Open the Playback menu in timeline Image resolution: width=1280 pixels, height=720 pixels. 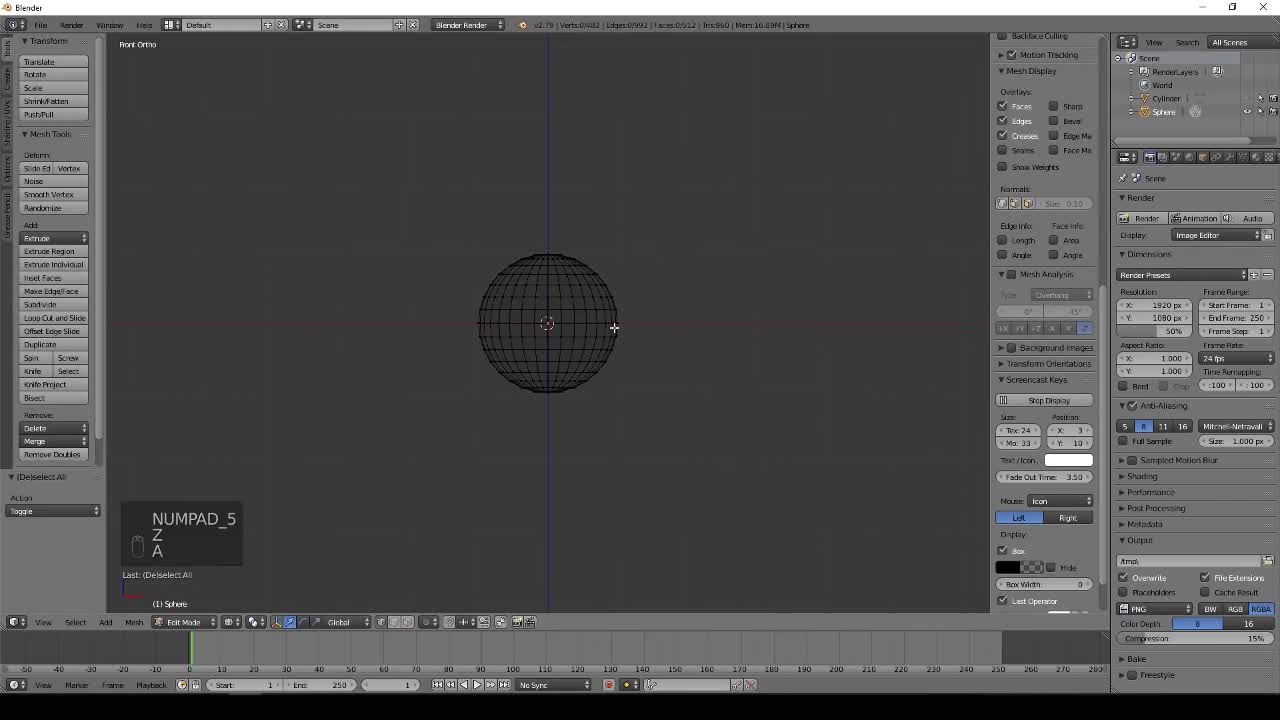click(x=151, y=685)
